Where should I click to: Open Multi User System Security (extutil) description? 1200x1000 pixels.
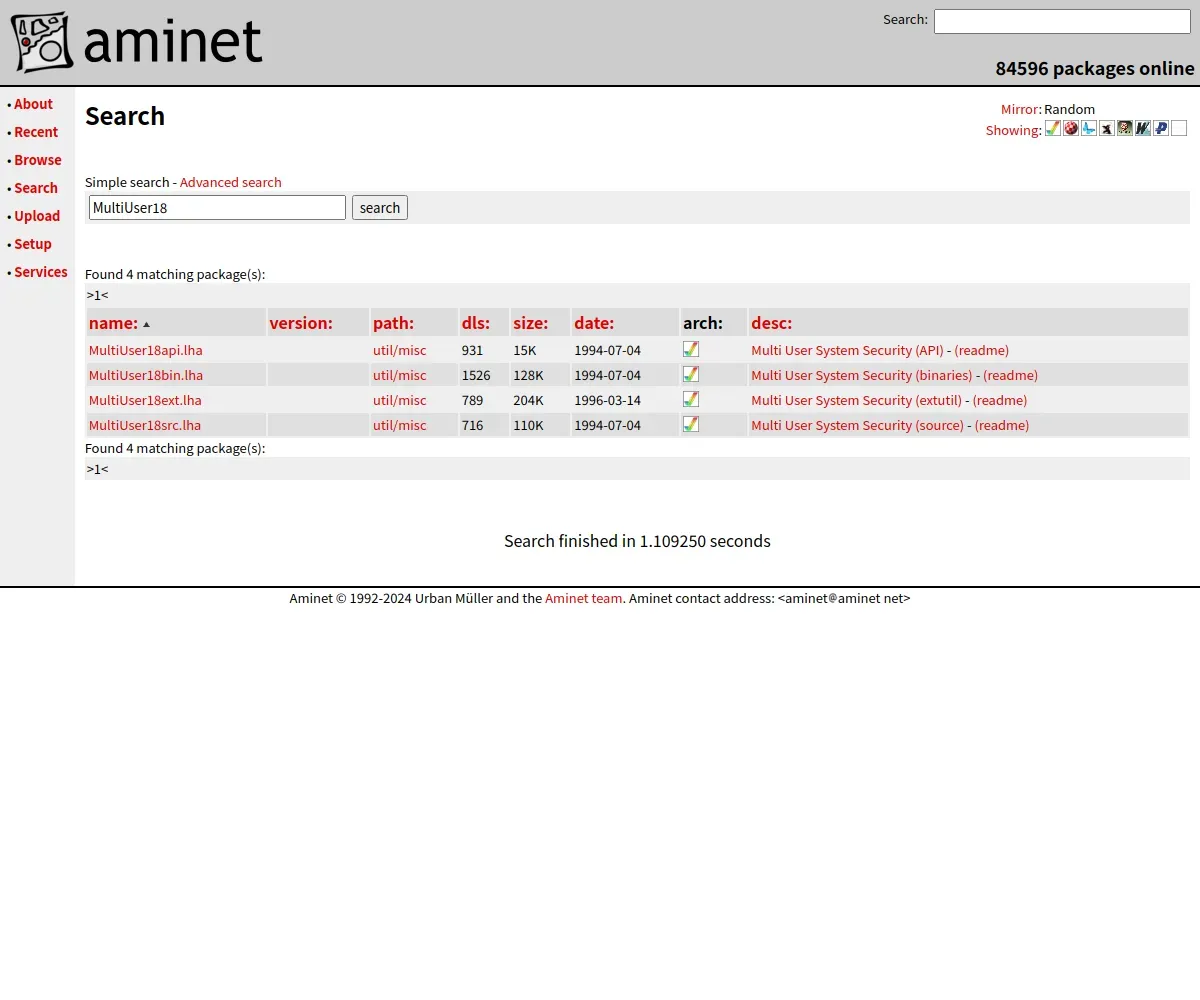tap(856, 400)
